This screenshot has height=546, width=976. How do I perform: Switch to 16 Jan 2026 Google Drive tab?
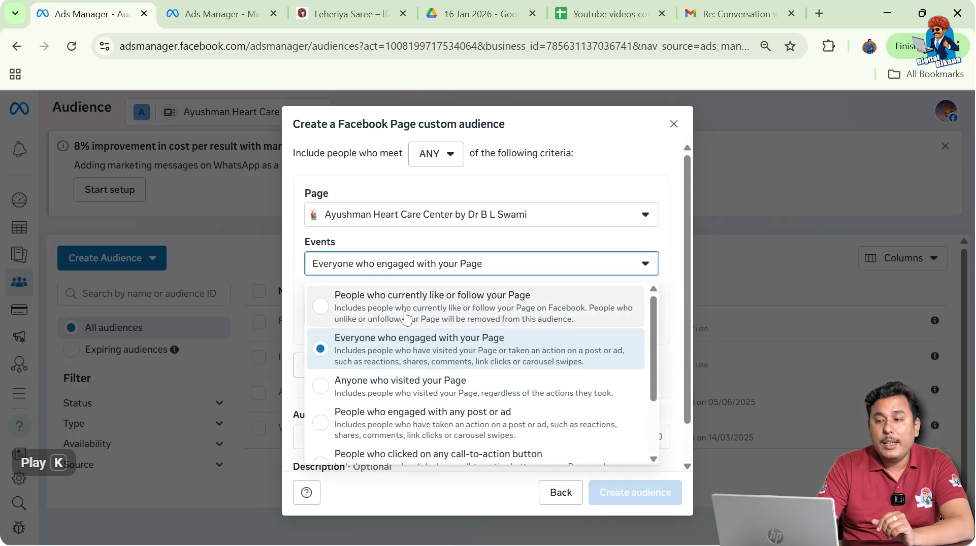click(x=481, y=13)
